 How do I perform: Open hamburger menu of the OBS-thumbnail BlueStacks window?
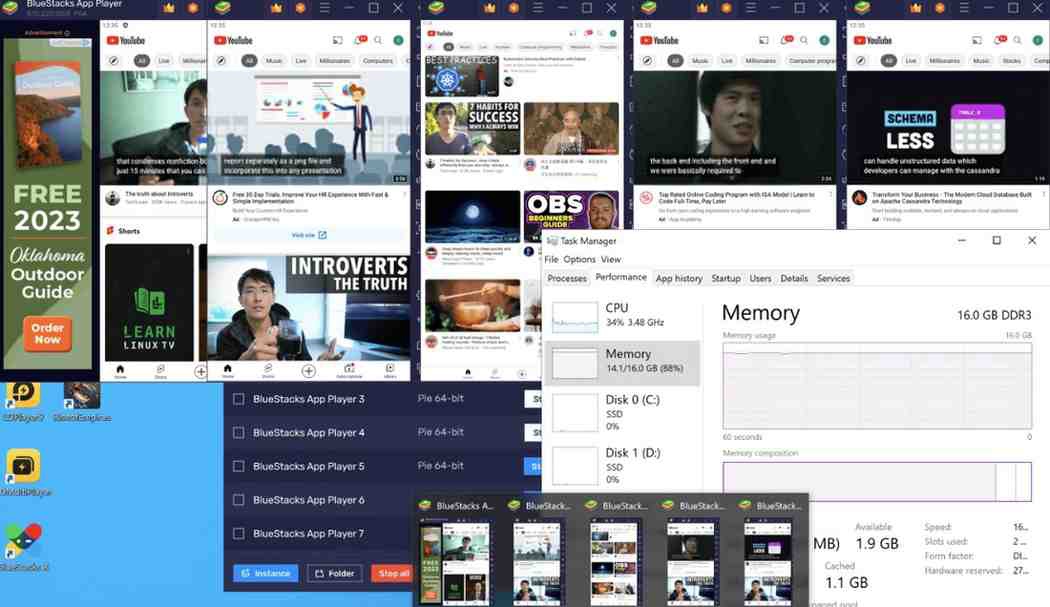tap(538, 8)
